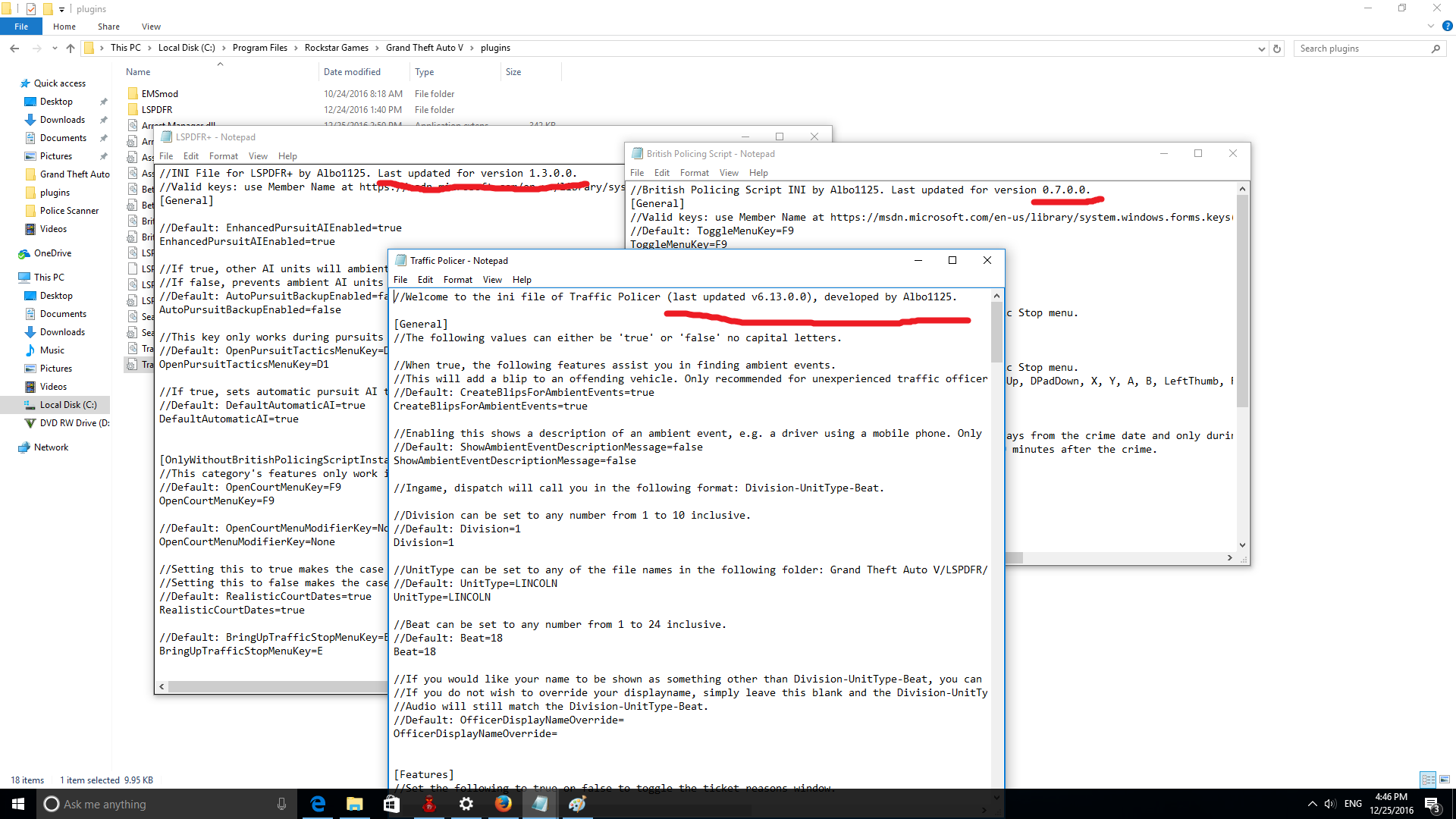Open the recent locations dropdown arrow
Viewport: 1456px width, 819px height.
55,49
